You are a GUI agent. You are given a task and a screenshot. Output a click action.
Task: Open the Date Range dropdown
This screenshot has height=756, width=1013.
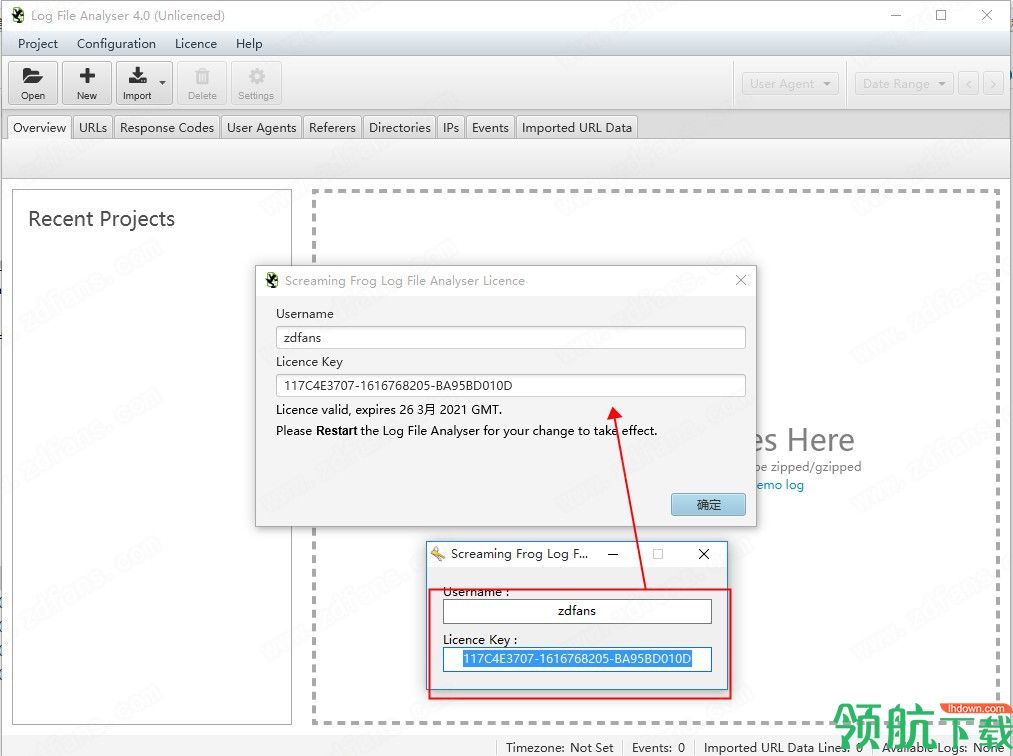pyautogui.click(x=903, y=83)
